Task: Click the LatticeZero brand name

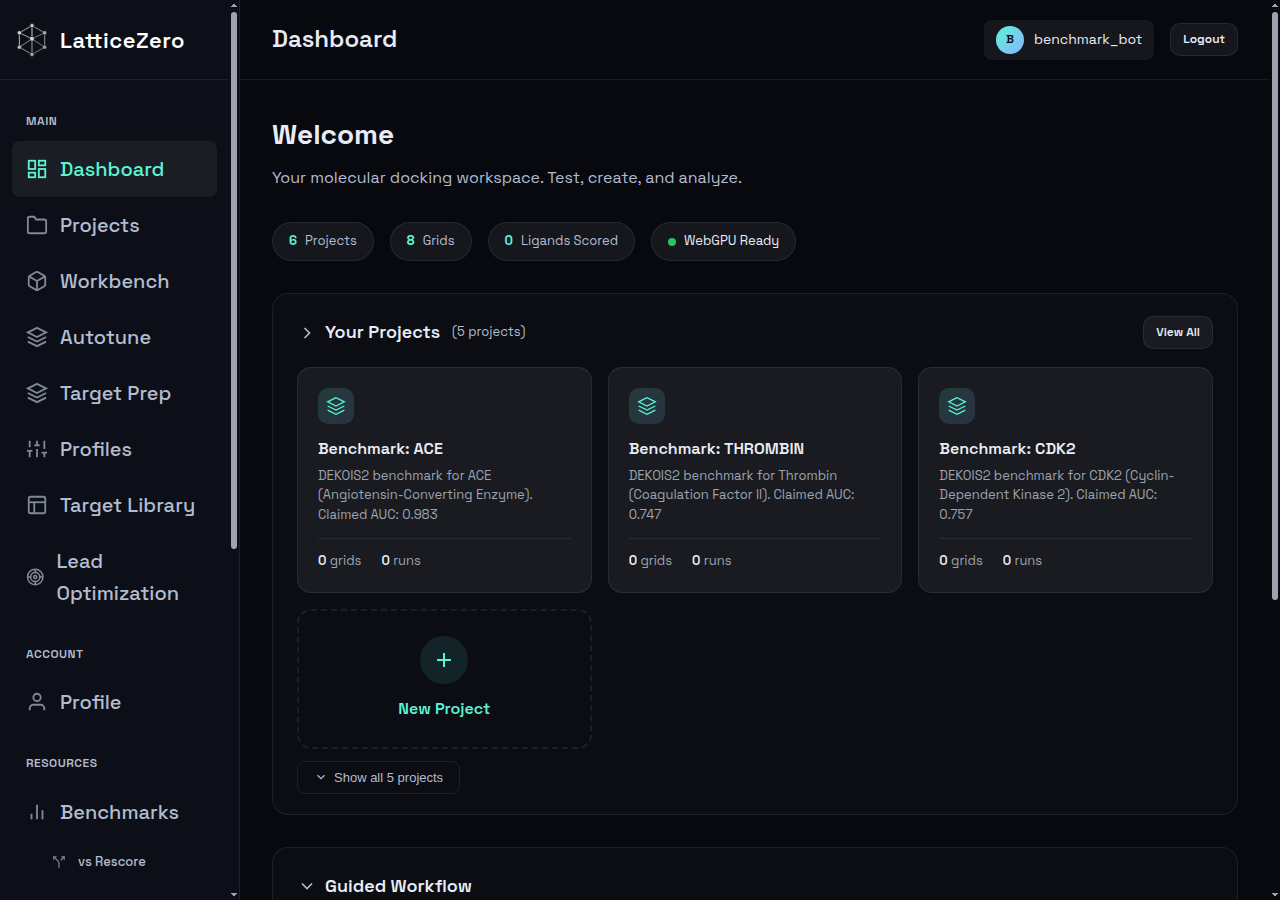Action: [122, 40]
